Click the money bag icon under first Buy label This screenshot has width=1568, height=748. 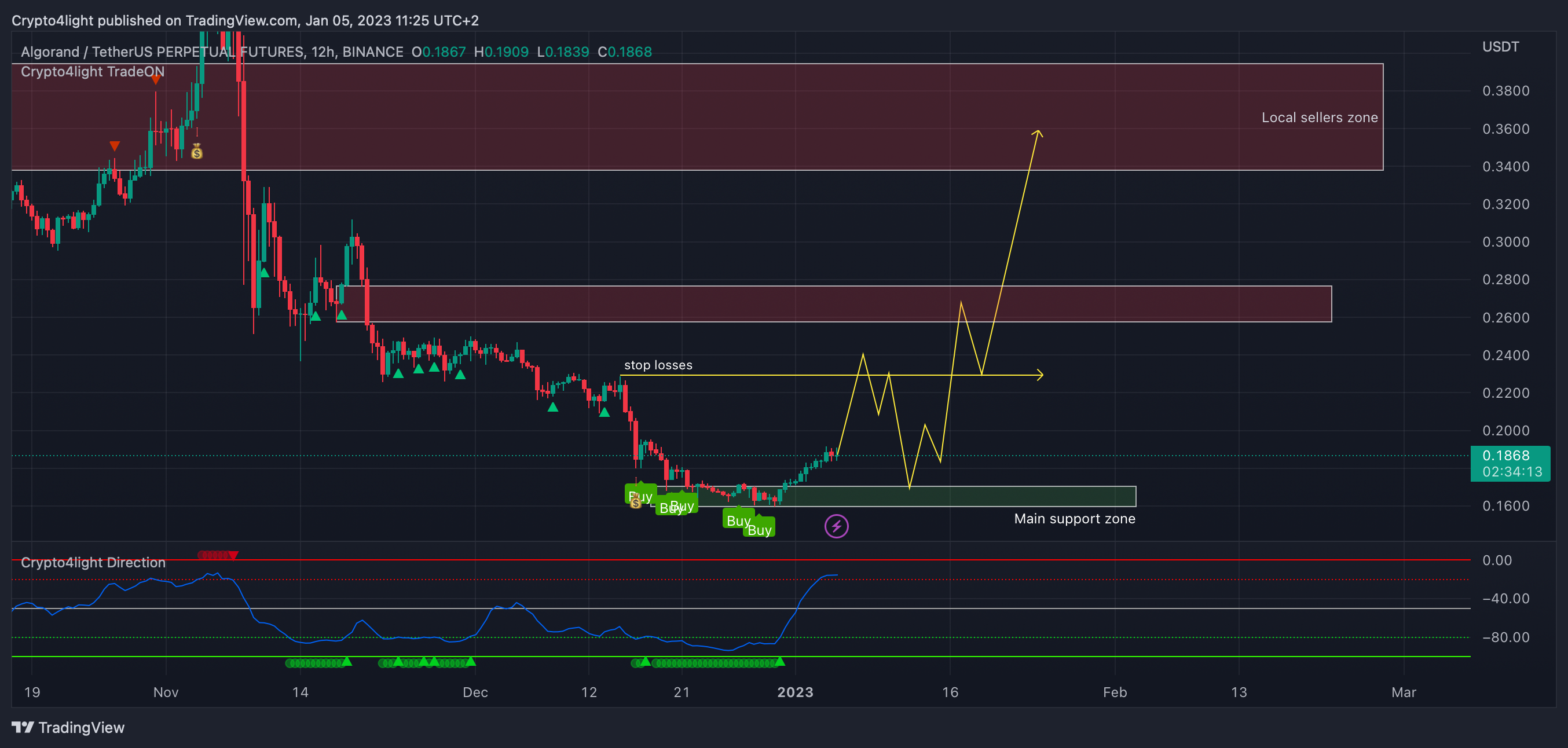635,502
